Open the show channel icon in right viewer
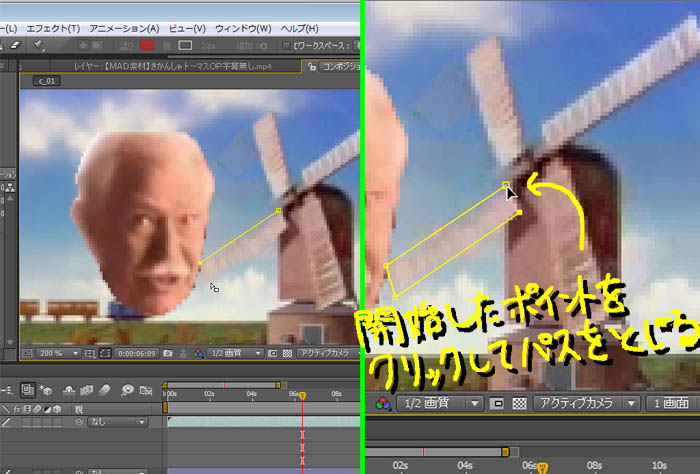 click(x=383, y=403)
